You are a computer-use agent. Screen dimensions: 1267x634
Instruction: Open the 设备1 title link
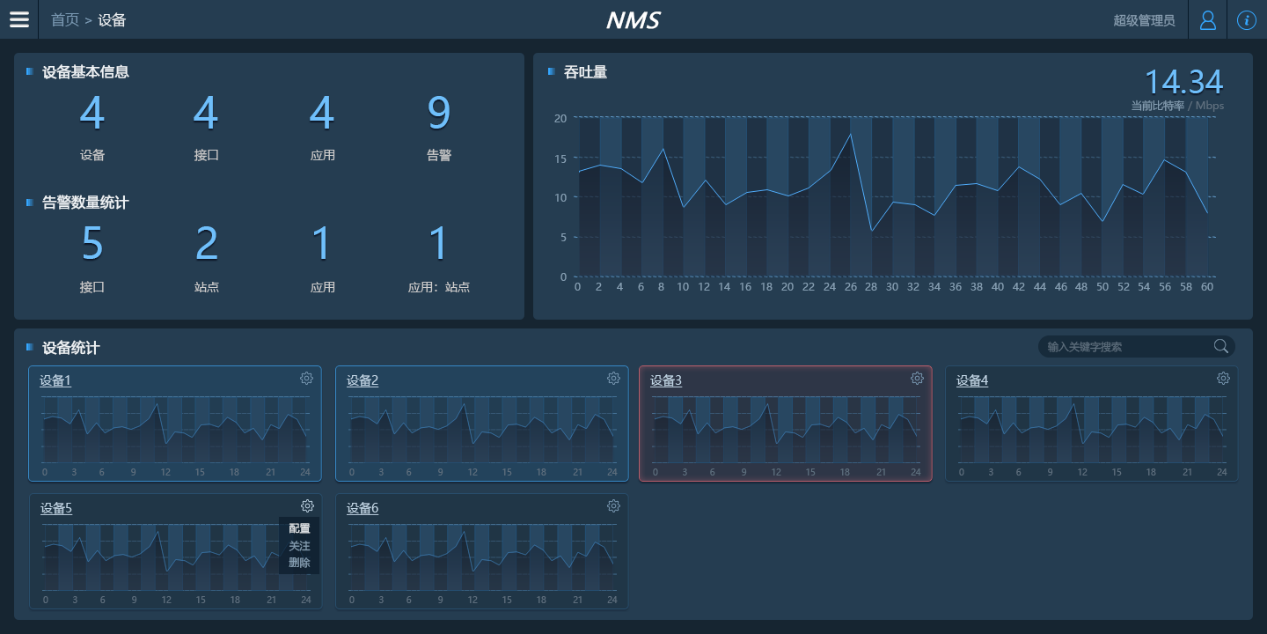tap(55, 381)
